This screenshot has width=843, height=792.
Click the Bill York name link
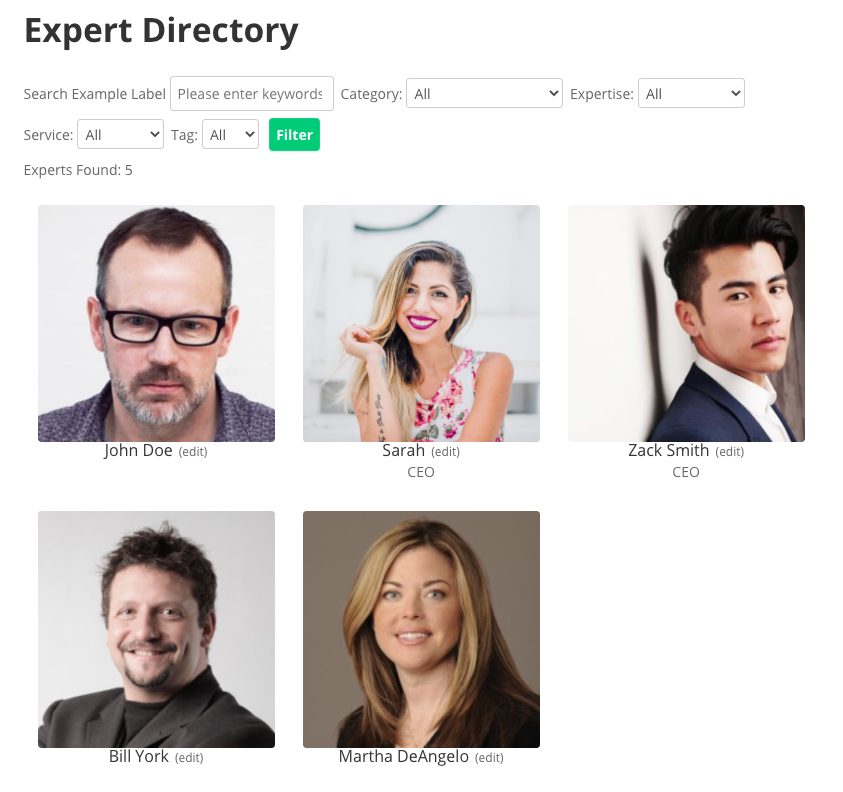[139, 757]
